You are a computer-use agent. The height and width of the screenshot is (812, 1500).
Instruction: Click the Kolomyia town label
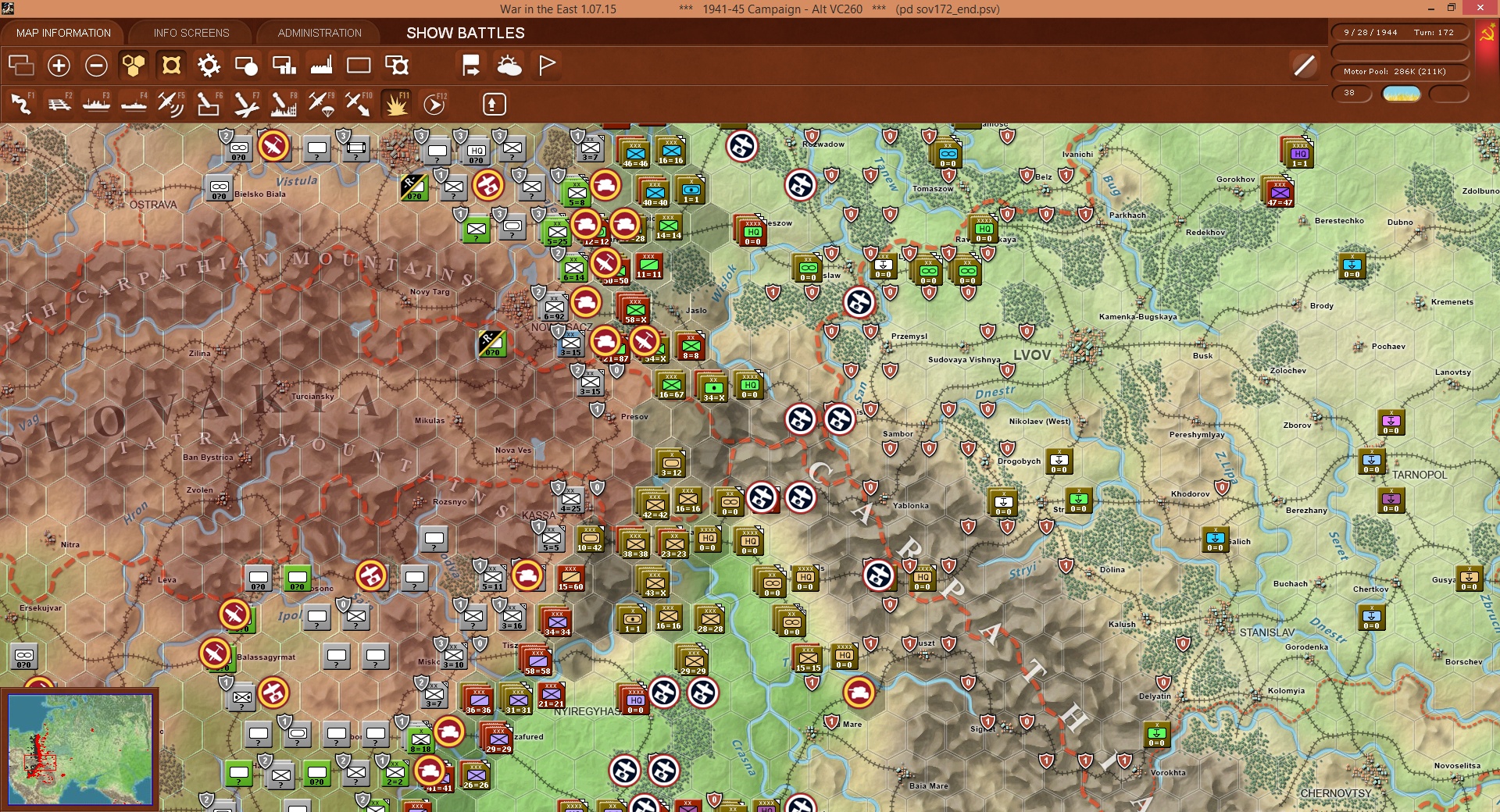[x=1286, y=691]
